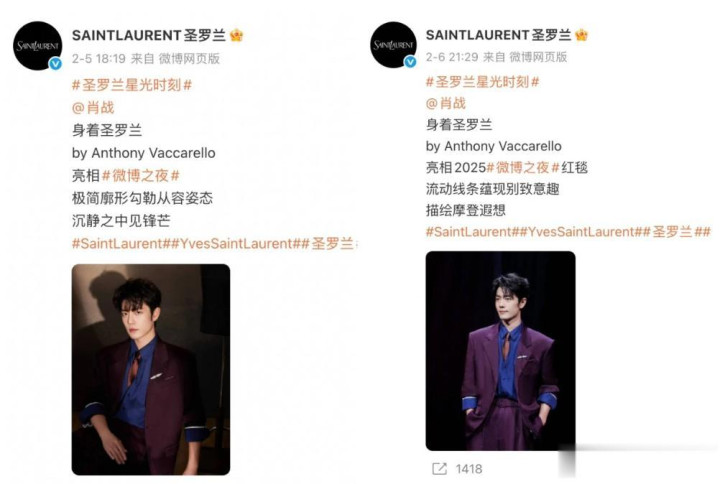The image size is (720, 484).
Task: Open right SAINTLAURENT圣罗兰 account name
Action: pos(499,35)
